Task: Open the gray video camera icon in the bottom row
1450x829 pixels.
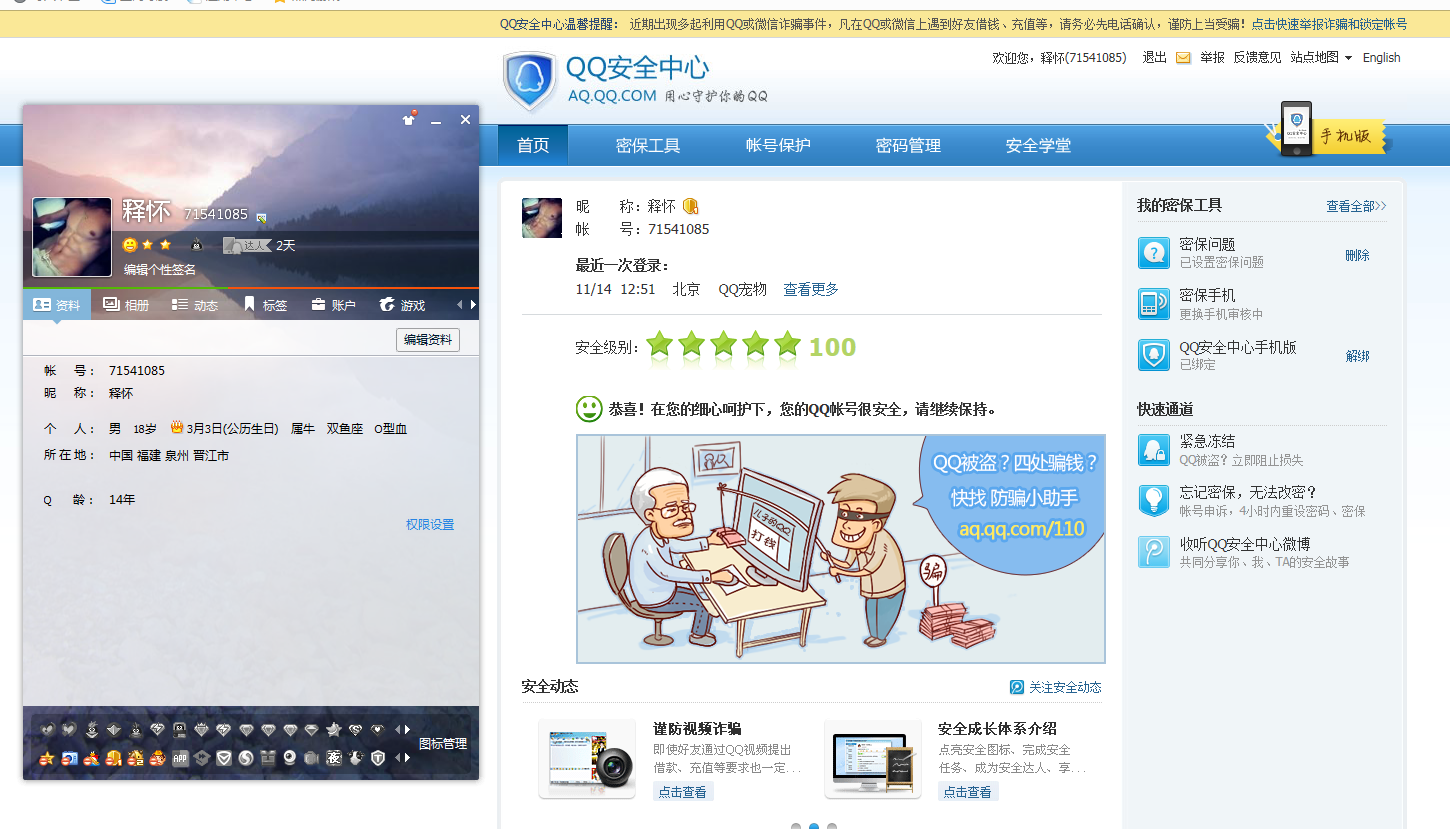Action: pyautogui.click(x=311, y=758)
